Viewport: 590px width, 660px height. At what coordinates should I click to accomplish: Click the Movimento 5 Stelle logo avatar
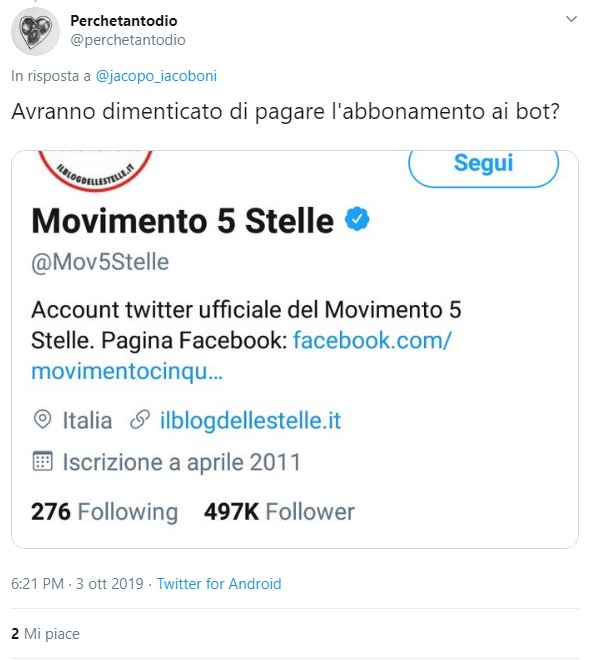(95, 170)
